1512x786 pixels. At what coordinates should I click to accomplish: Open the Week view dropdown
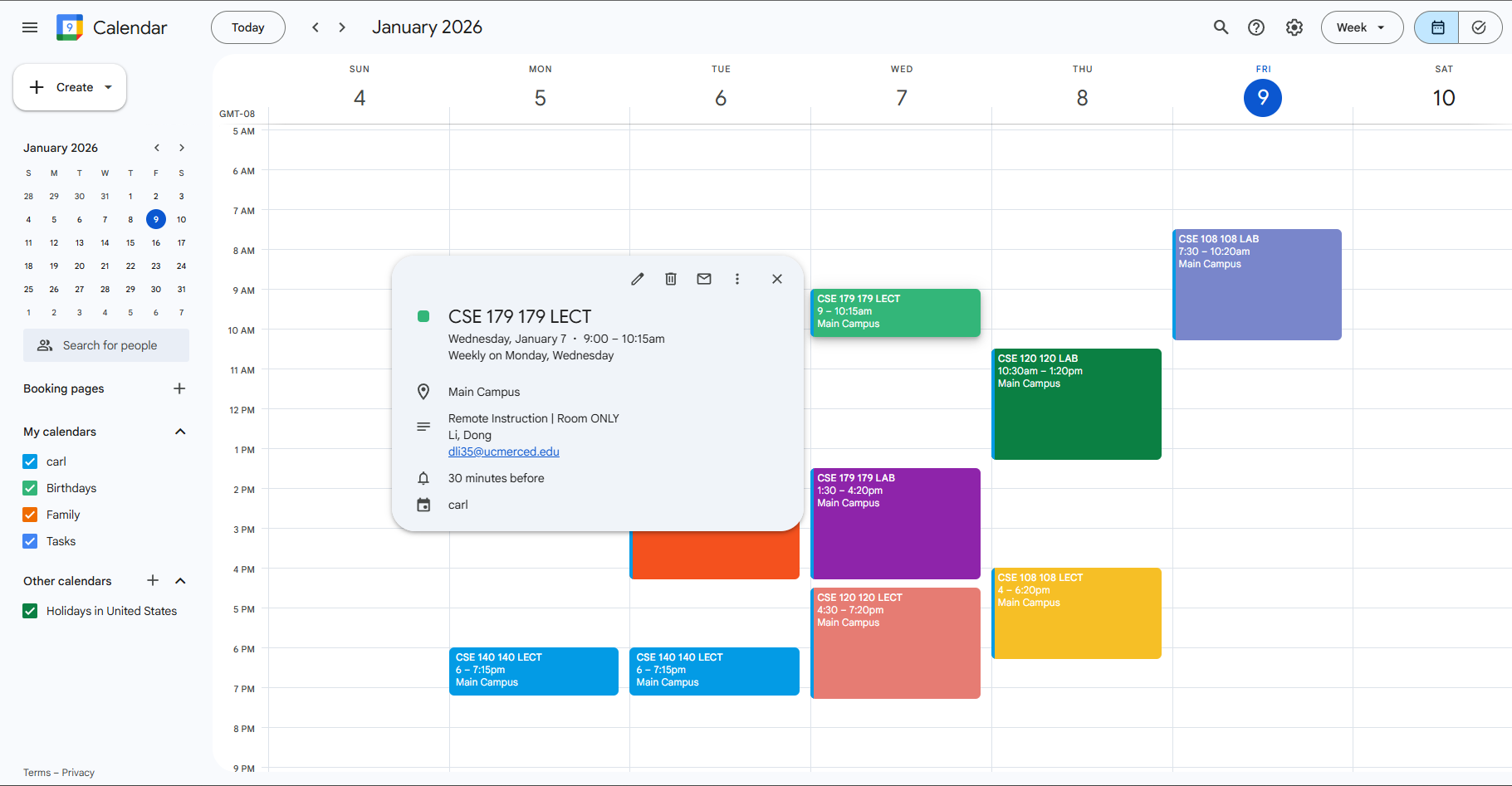pos(1361,27)
